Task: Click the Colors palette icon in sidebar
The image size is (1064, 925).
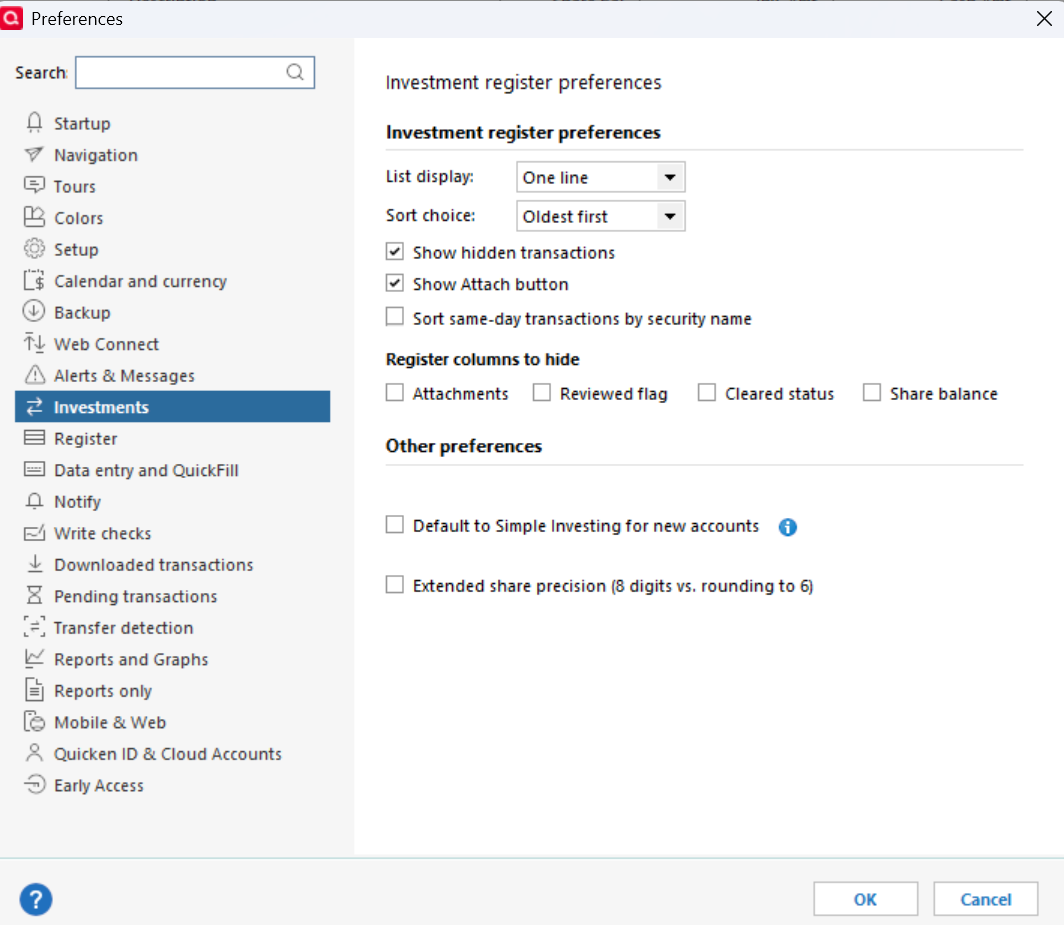Action: coord(34,217)
